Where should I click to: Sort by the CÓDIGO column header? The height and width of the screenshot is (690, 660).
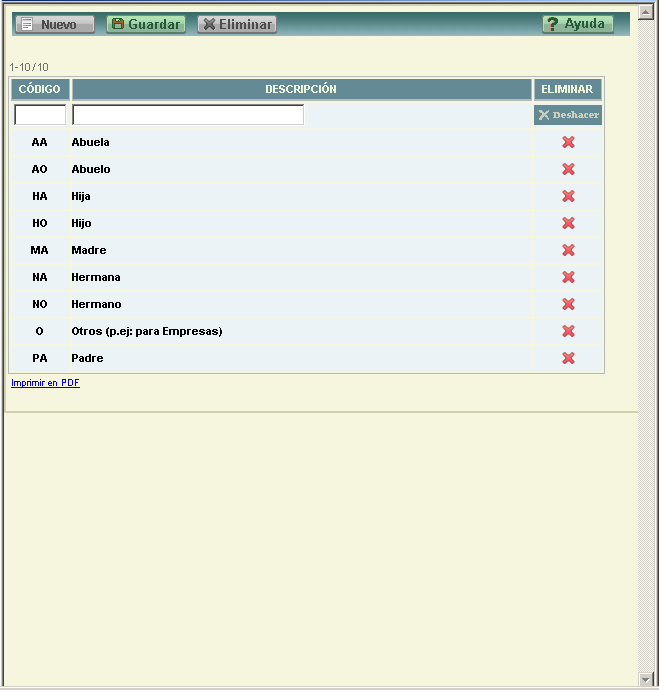(40, 89)
